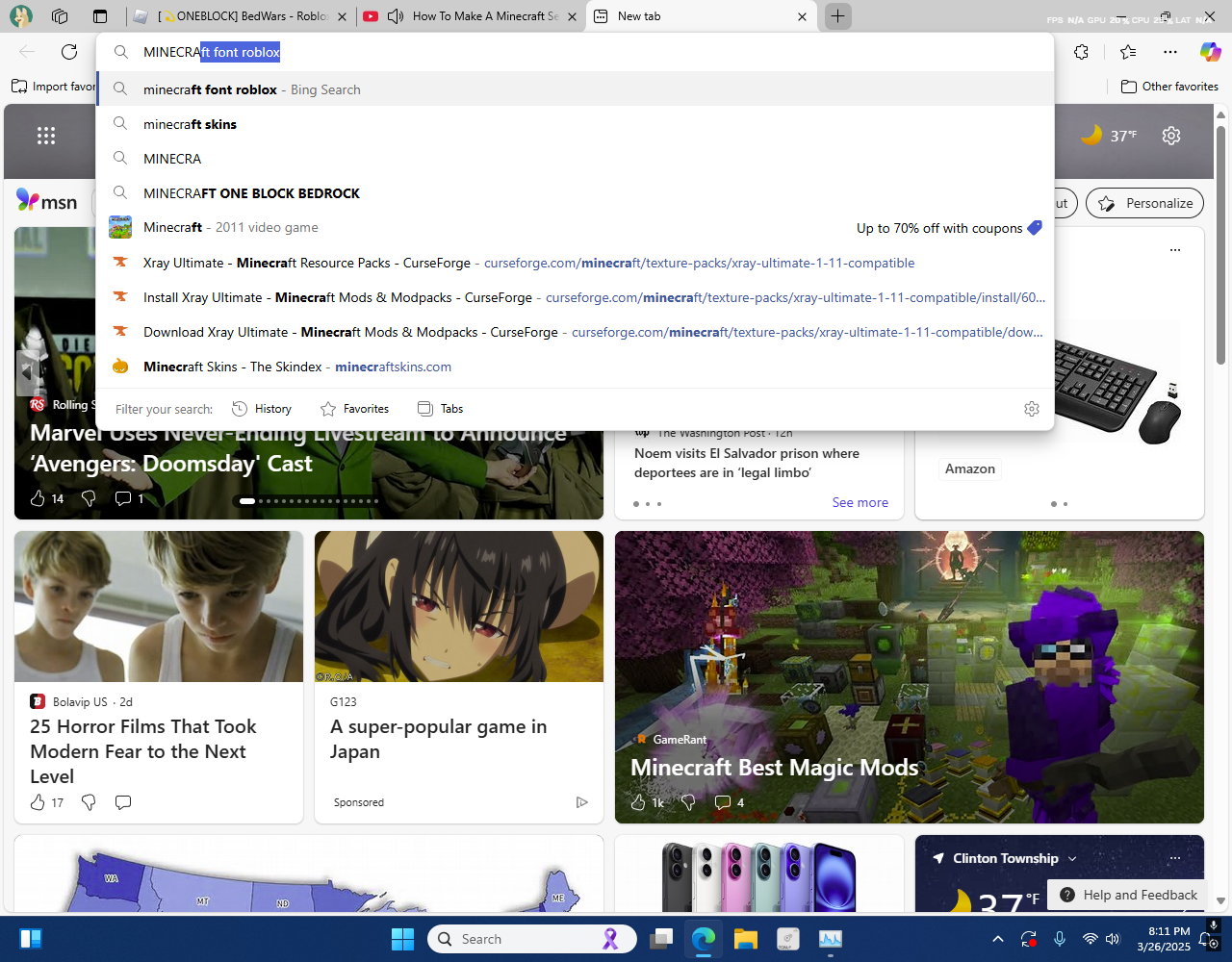Screen dimensions: 1232x962
Task: Click the Windows taskbar Search box
Action: point(532,939)
